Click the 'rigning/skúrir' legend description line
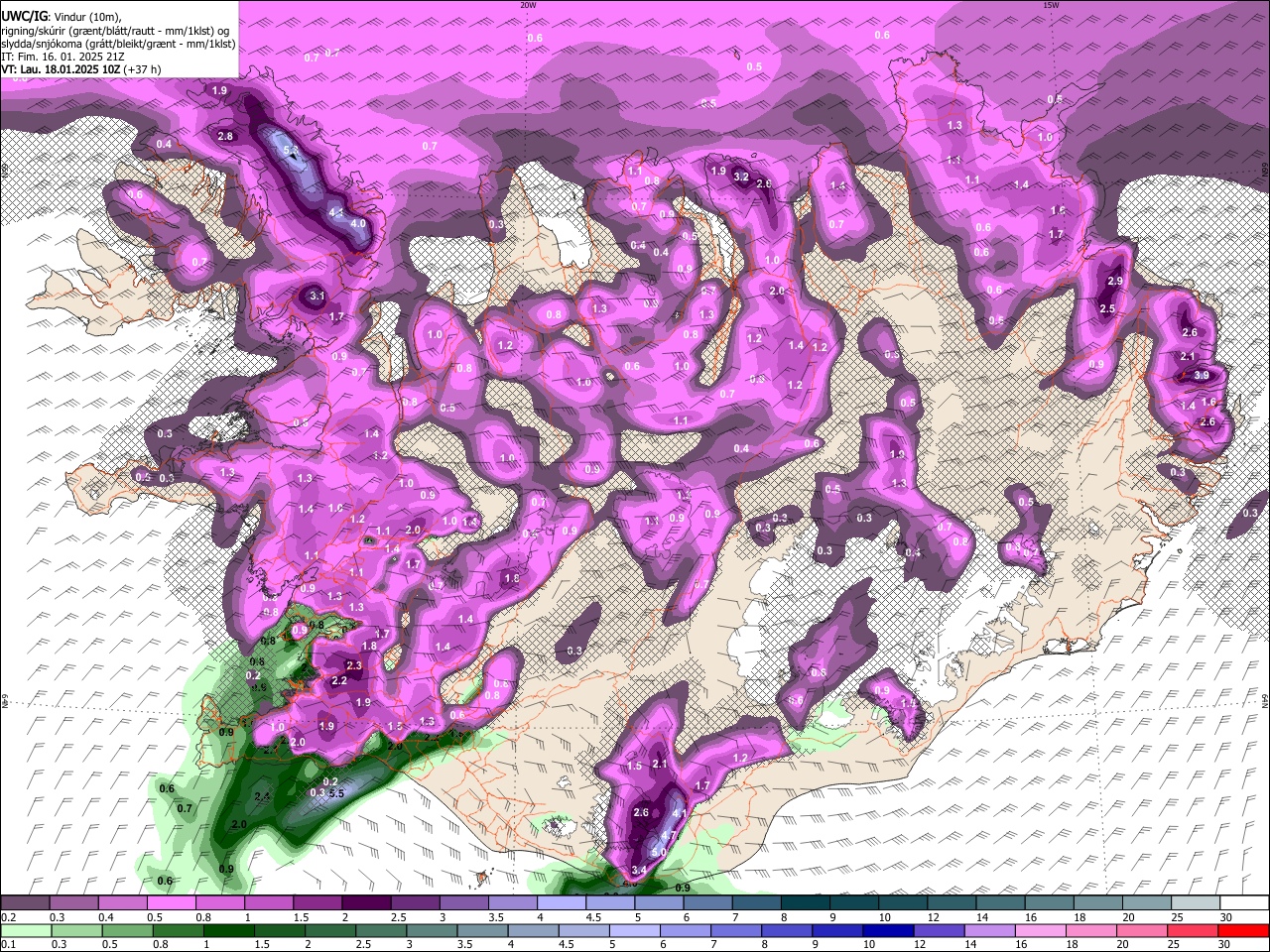 click(115, 31)
